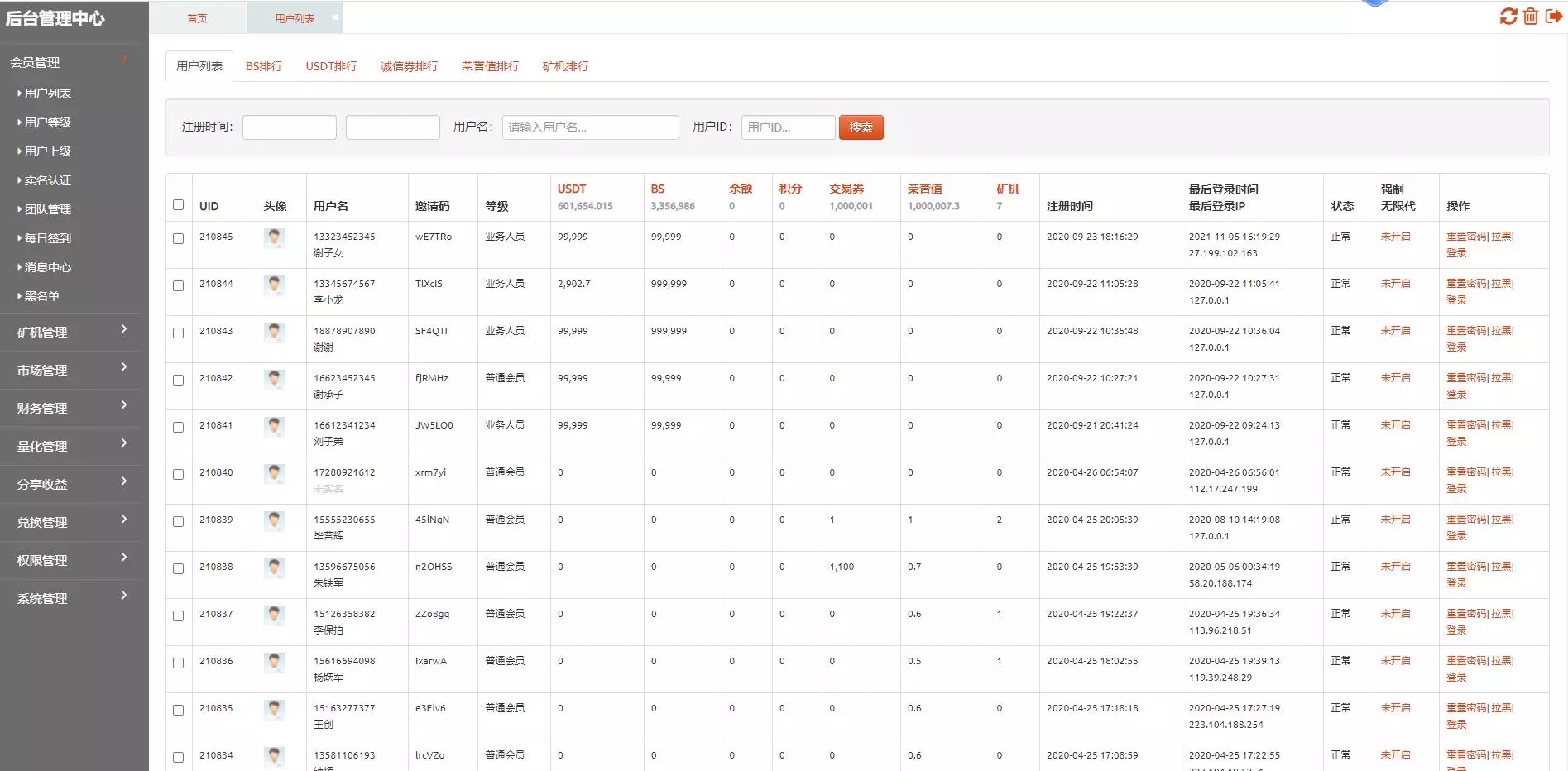The width and height of the screenshot is (1568, 771).
Task: Click avatar thumbnail of user 210838
Action: [x=274, y=568]
